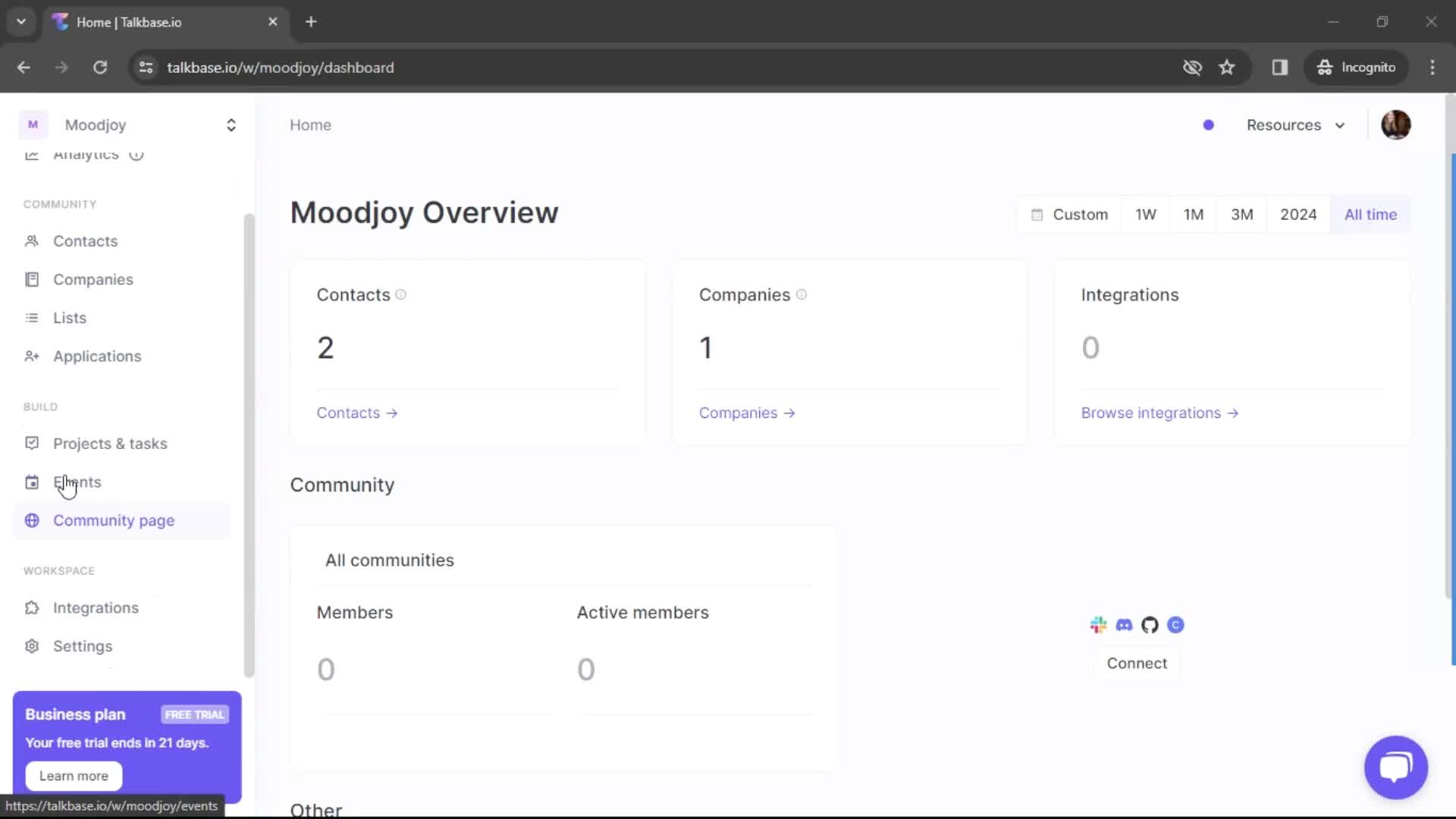Open the Moodjoy workspace switcher
This screenshot has width=1456, height=819.
coord(129,125)
